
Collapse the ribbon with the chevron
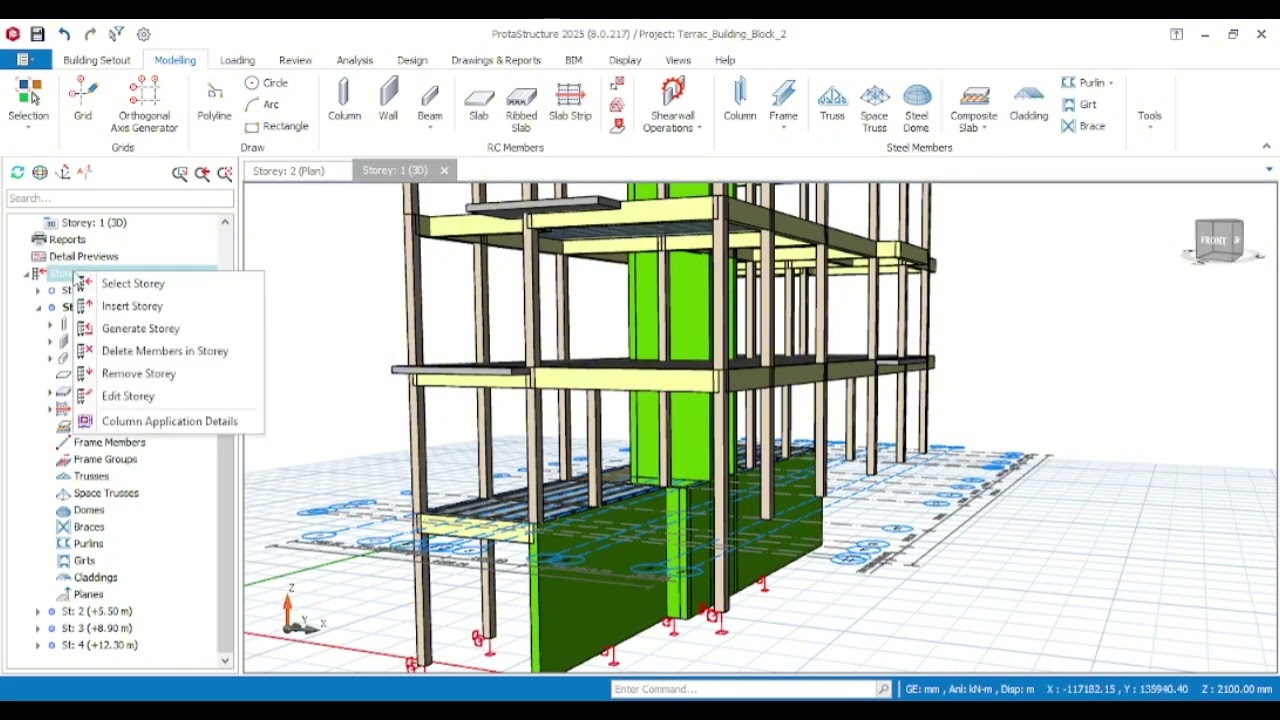(1266, 147)
